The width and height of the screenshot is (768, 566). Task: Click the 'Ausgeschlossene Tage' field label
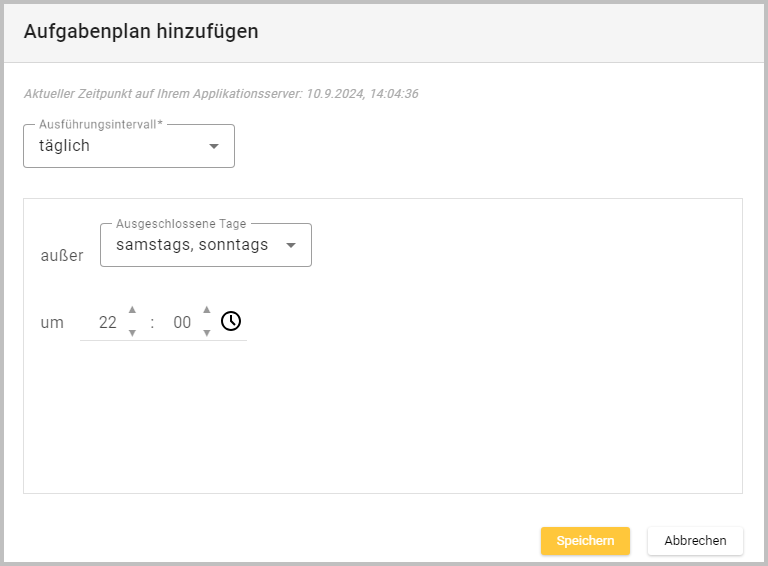[x=181, y=224]
